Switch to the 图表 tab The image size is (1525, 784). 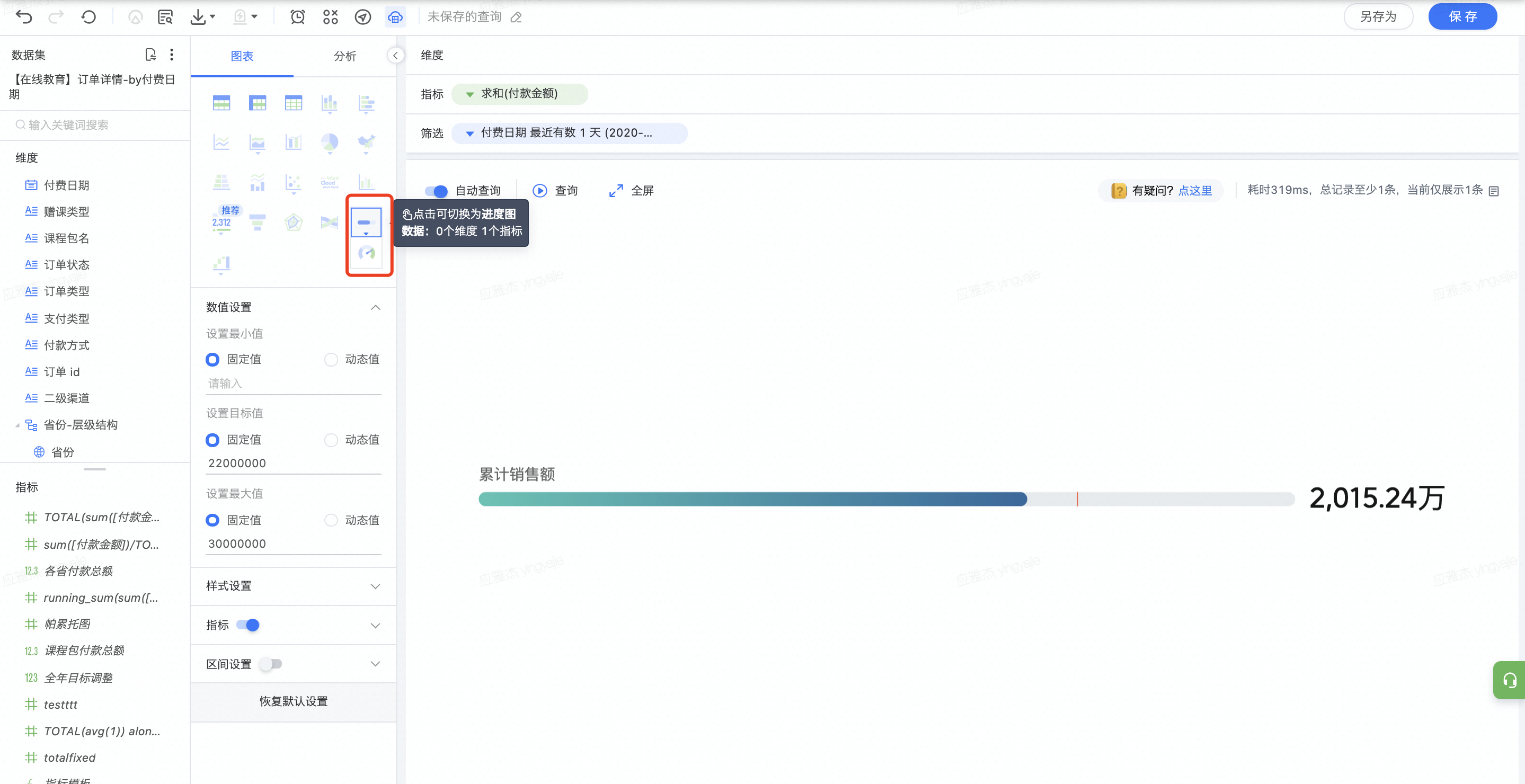tap(242, 56)
